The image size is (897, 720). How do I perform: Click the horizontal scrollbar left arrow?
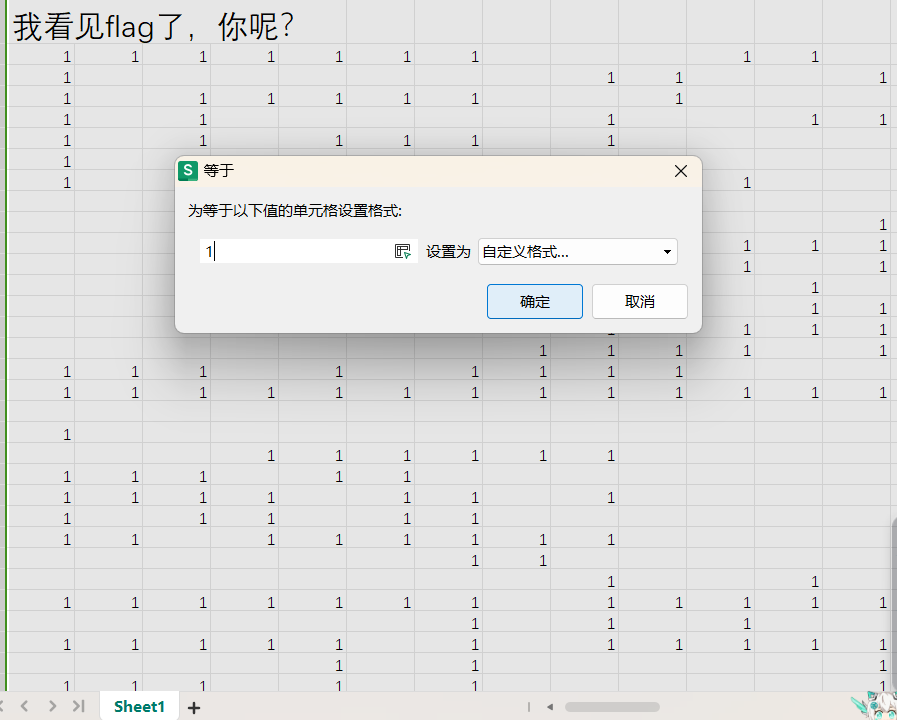pos(550,707)
